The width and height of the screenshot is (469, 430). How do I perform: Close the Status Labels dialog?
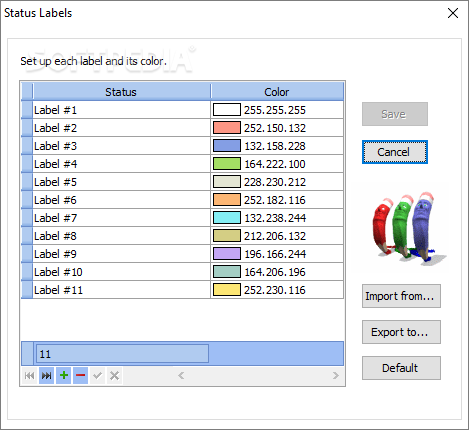(453, 13)
